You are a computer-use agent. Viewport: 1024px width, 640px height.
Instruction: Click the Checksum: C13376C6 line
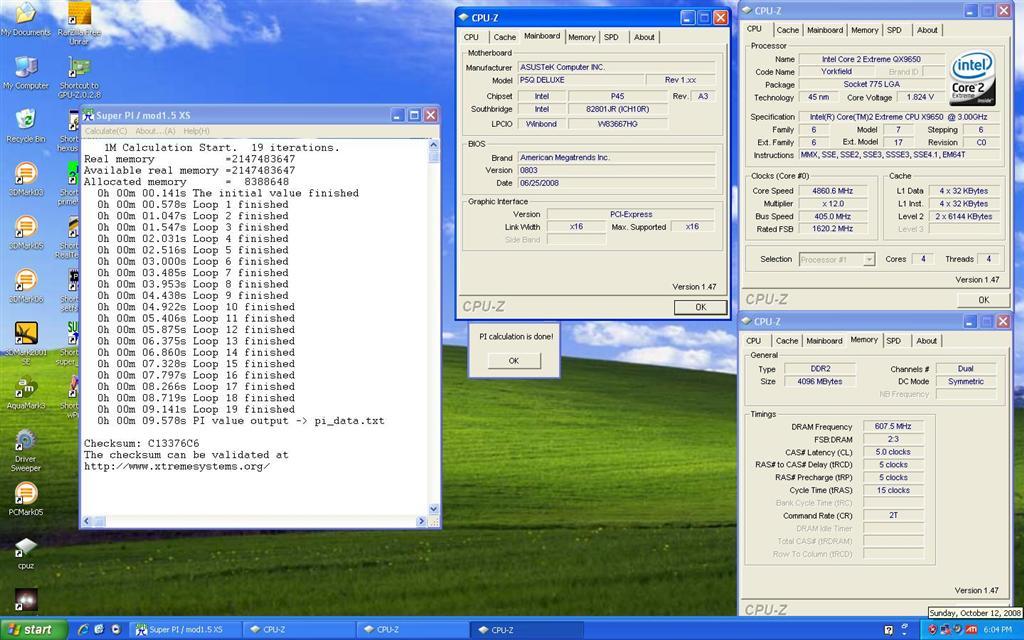click(142, 443)
